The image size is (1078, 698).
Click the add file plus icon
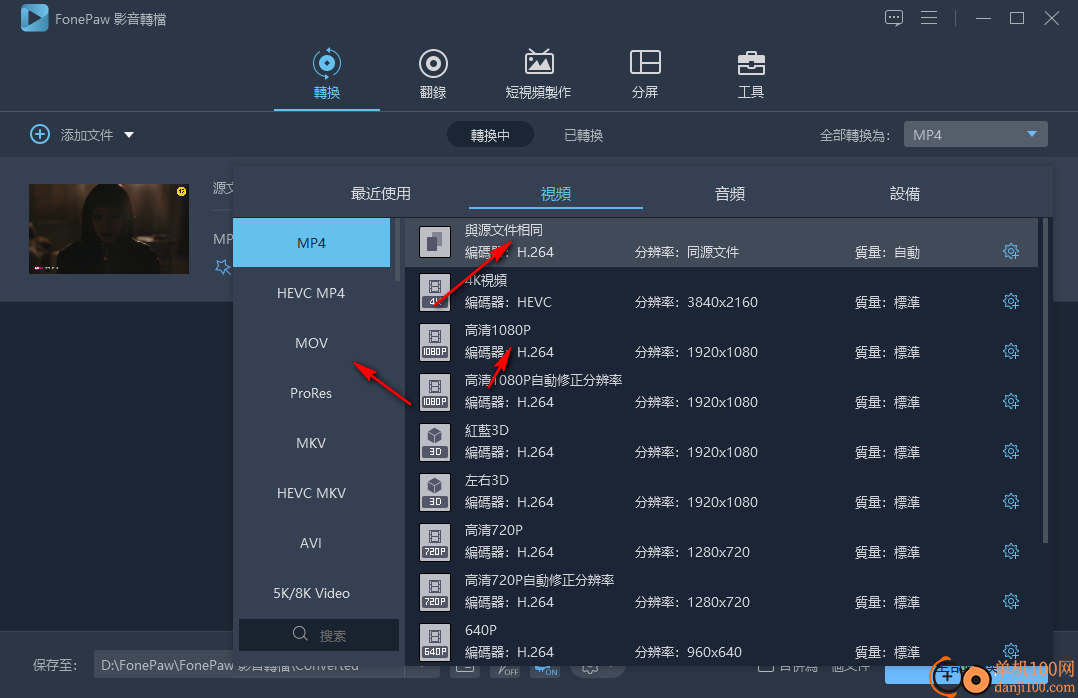click(x=40, y=134)
